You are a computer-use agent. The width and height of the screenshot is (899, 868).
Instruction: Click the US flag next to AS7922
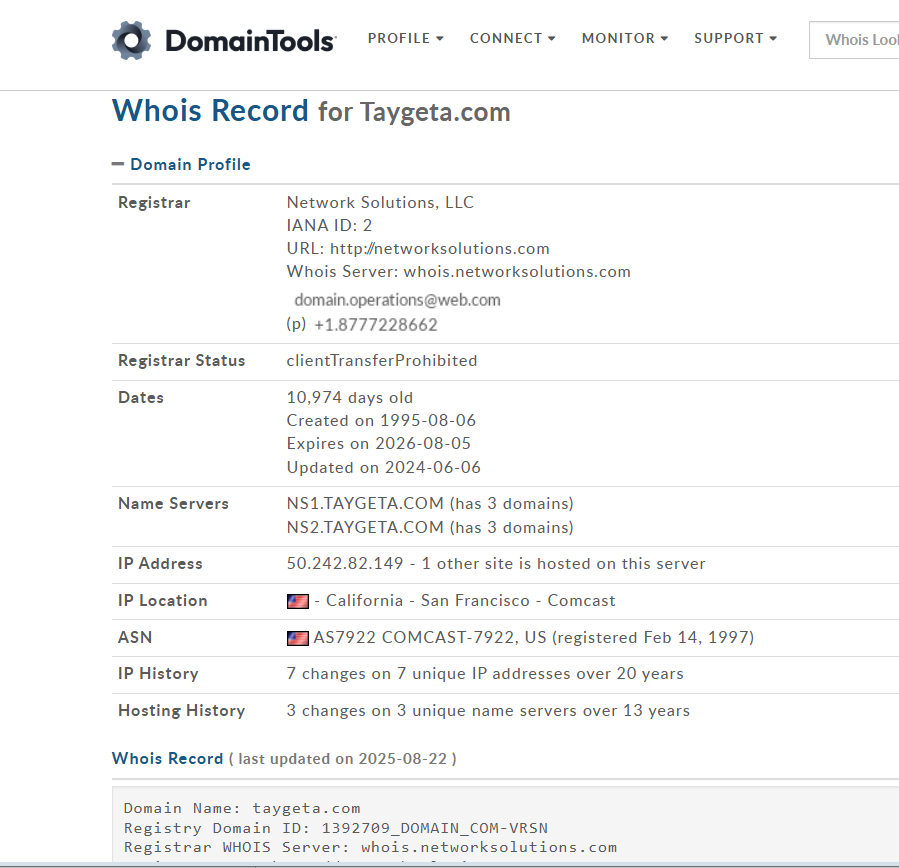pyautogui.click(x=298, y=638)
